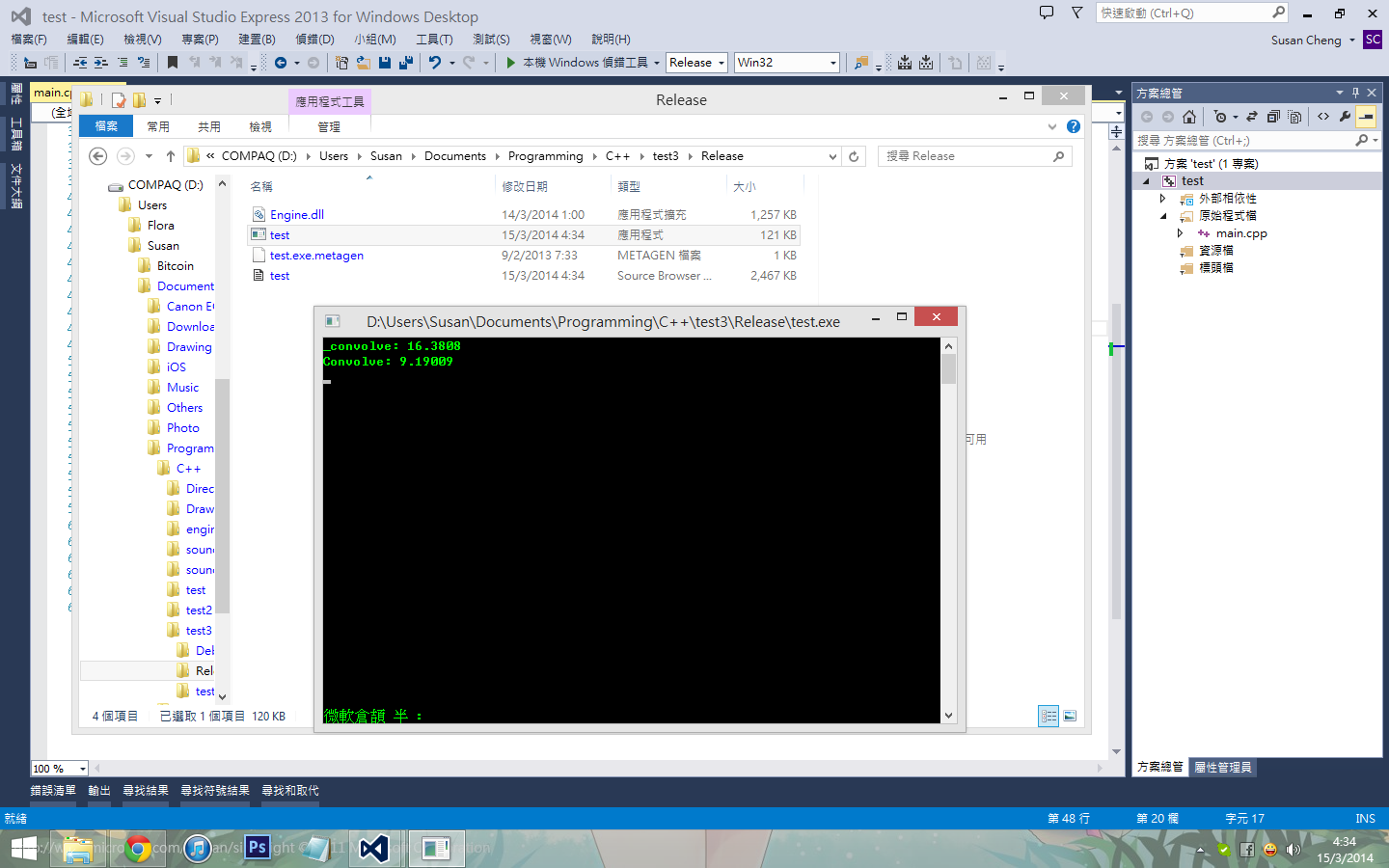Toggle the pin on Solution Explorer panel
1389x868 pixels.
coord(1355,93)
